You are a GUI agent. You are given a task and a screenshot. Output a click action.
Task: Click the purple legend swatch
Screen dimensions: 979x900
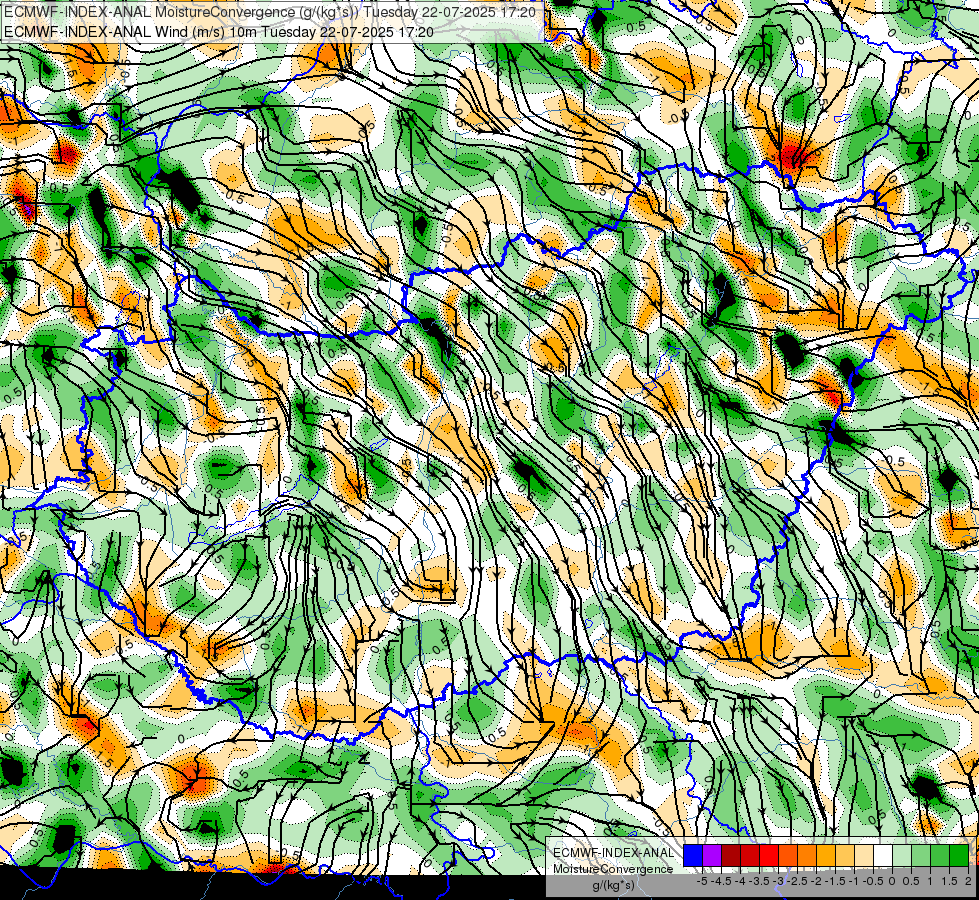coord(712,856)
